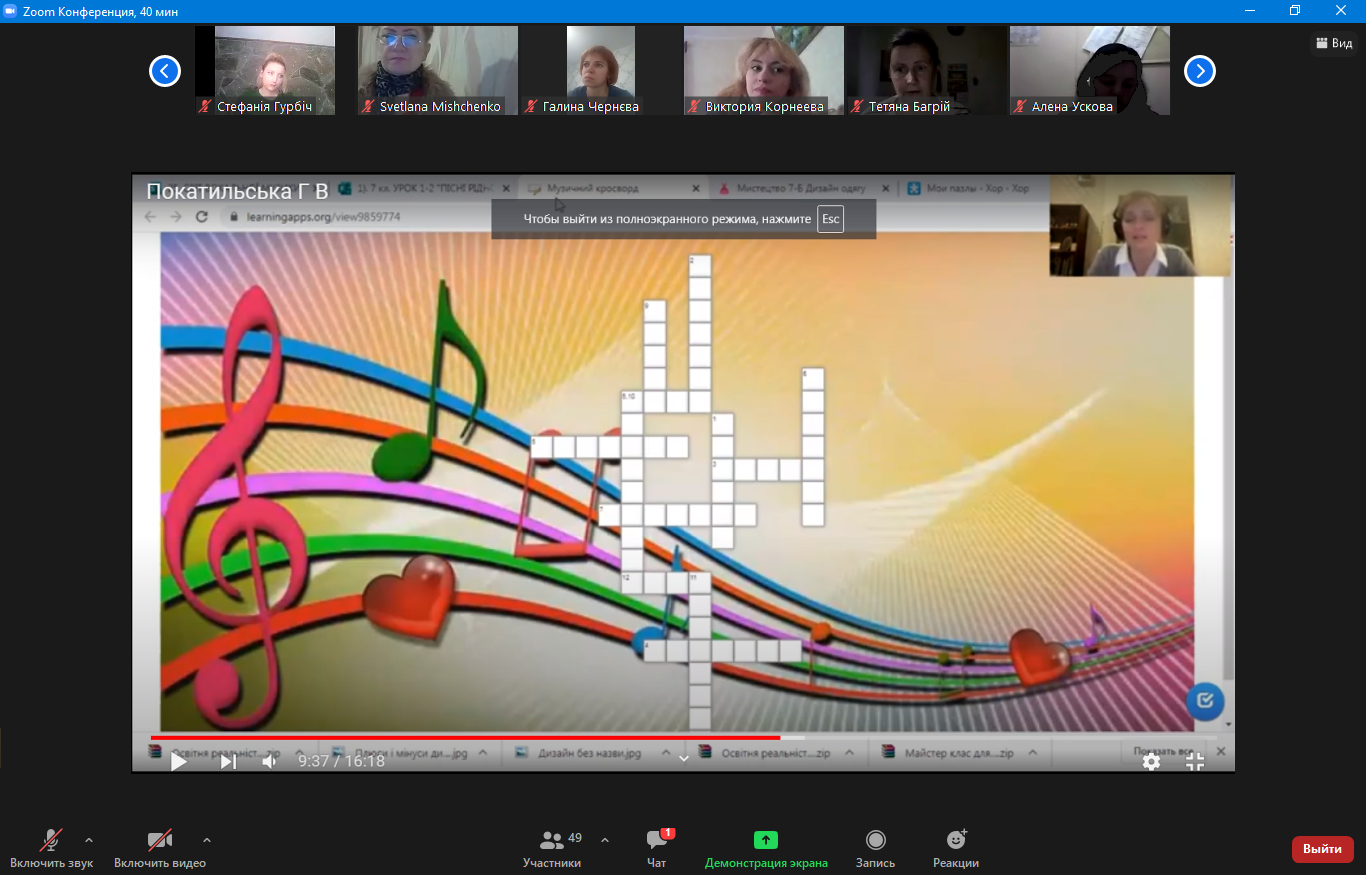Show next page of participants
This screenshot has height=875, width=1366.
tap(1199, 71)
